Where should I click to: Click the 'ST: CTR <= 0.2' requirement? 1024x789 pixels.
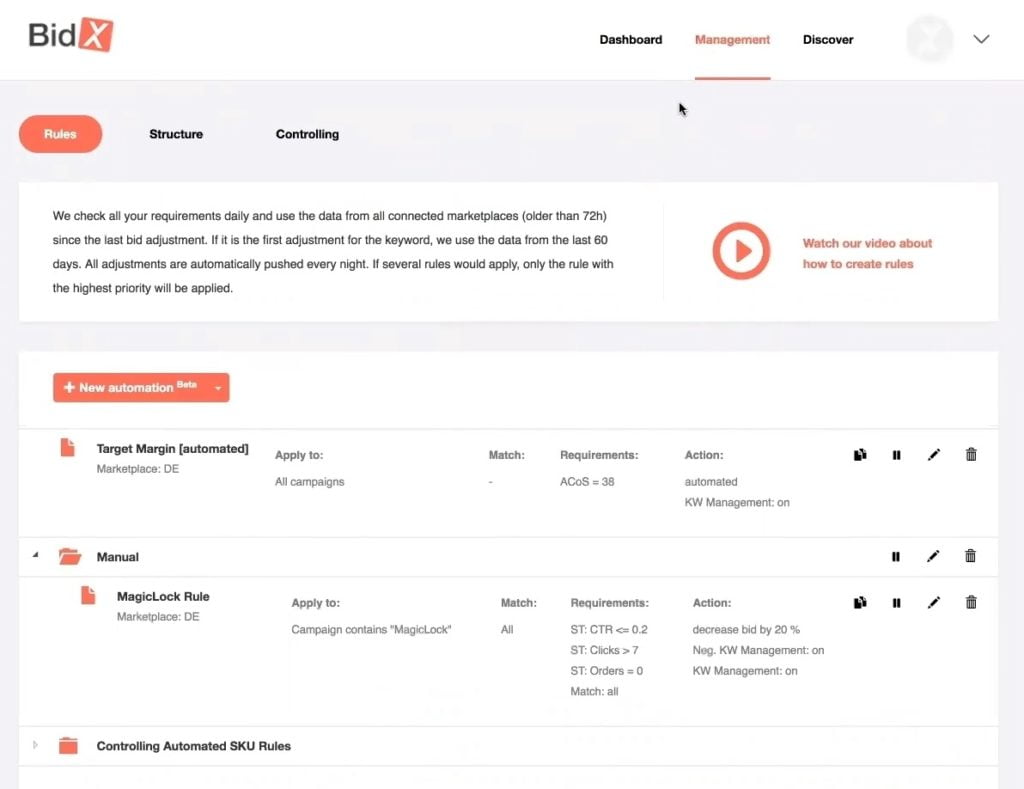click(x=609, y=630)
